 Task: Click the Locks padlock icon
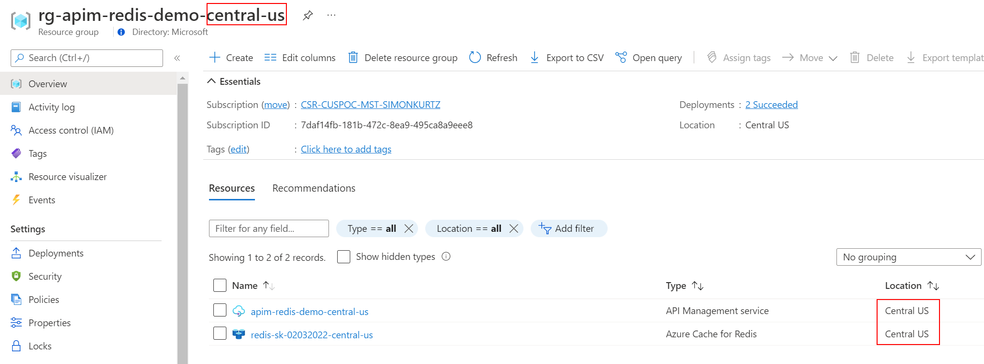pos(17,346)
